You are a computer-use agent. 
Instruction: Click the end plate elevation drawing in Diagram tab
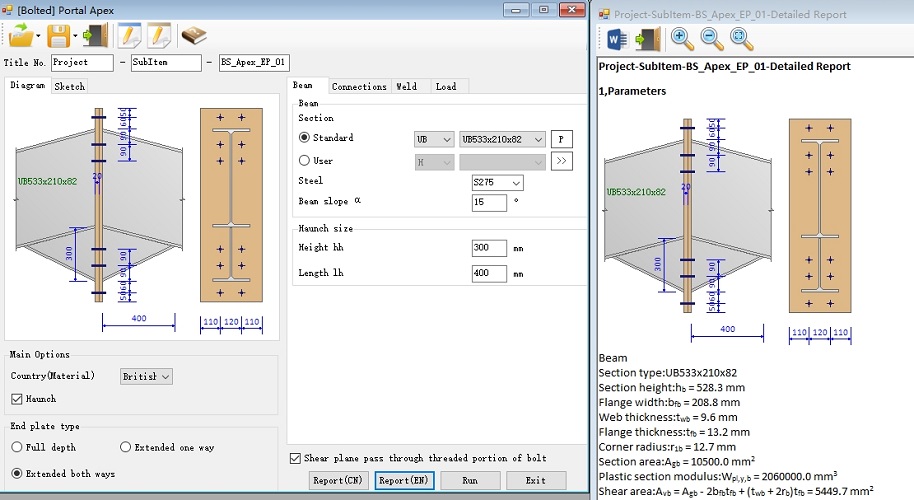pos(231,205)
